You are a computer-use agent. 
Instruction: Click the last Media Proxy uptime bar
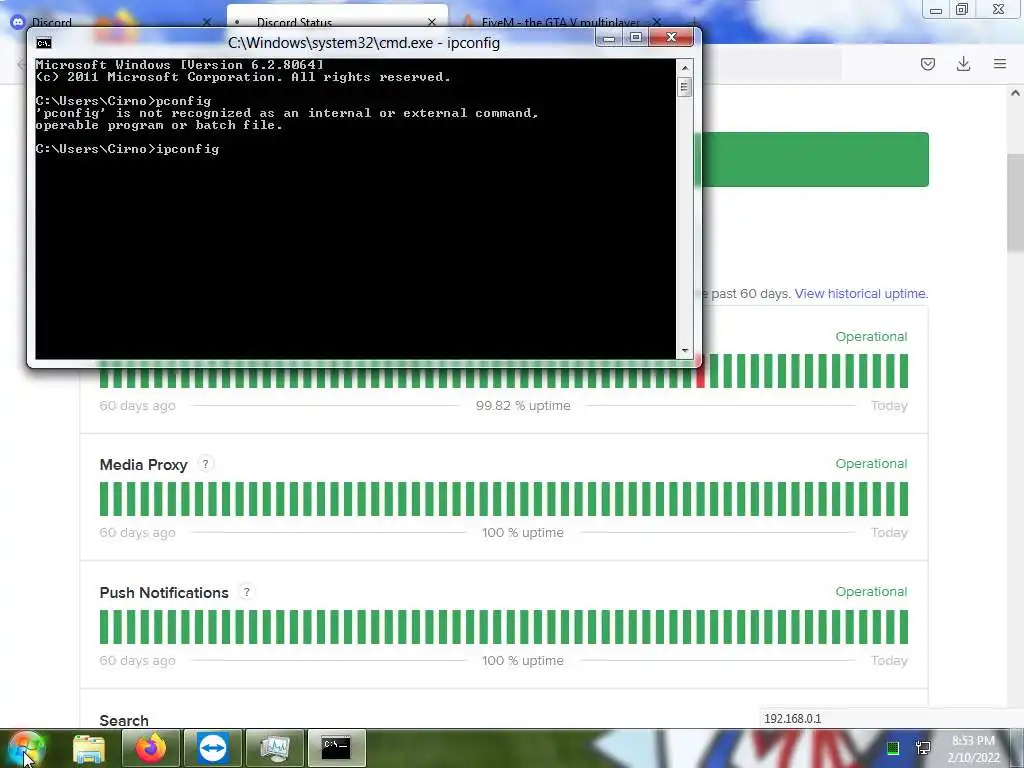904,499
